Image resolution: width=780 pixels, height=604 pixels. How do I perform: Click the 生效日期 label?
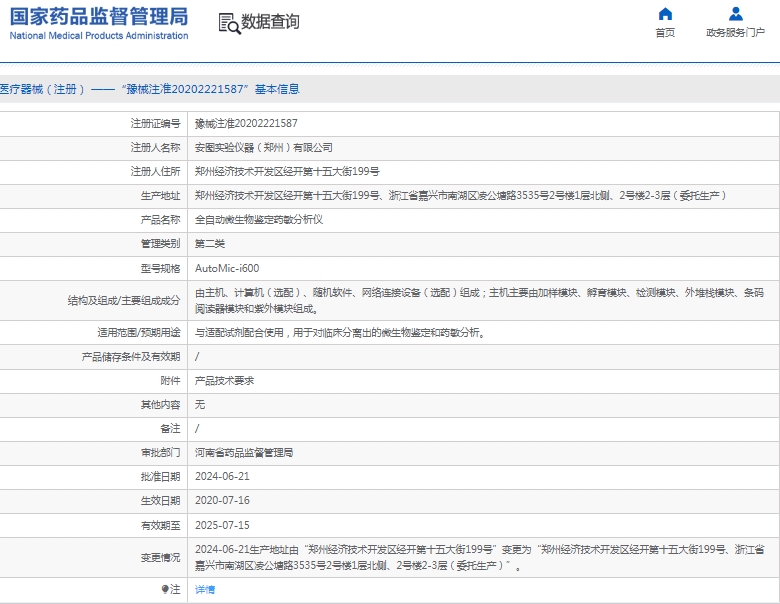(x=160, y=501)
